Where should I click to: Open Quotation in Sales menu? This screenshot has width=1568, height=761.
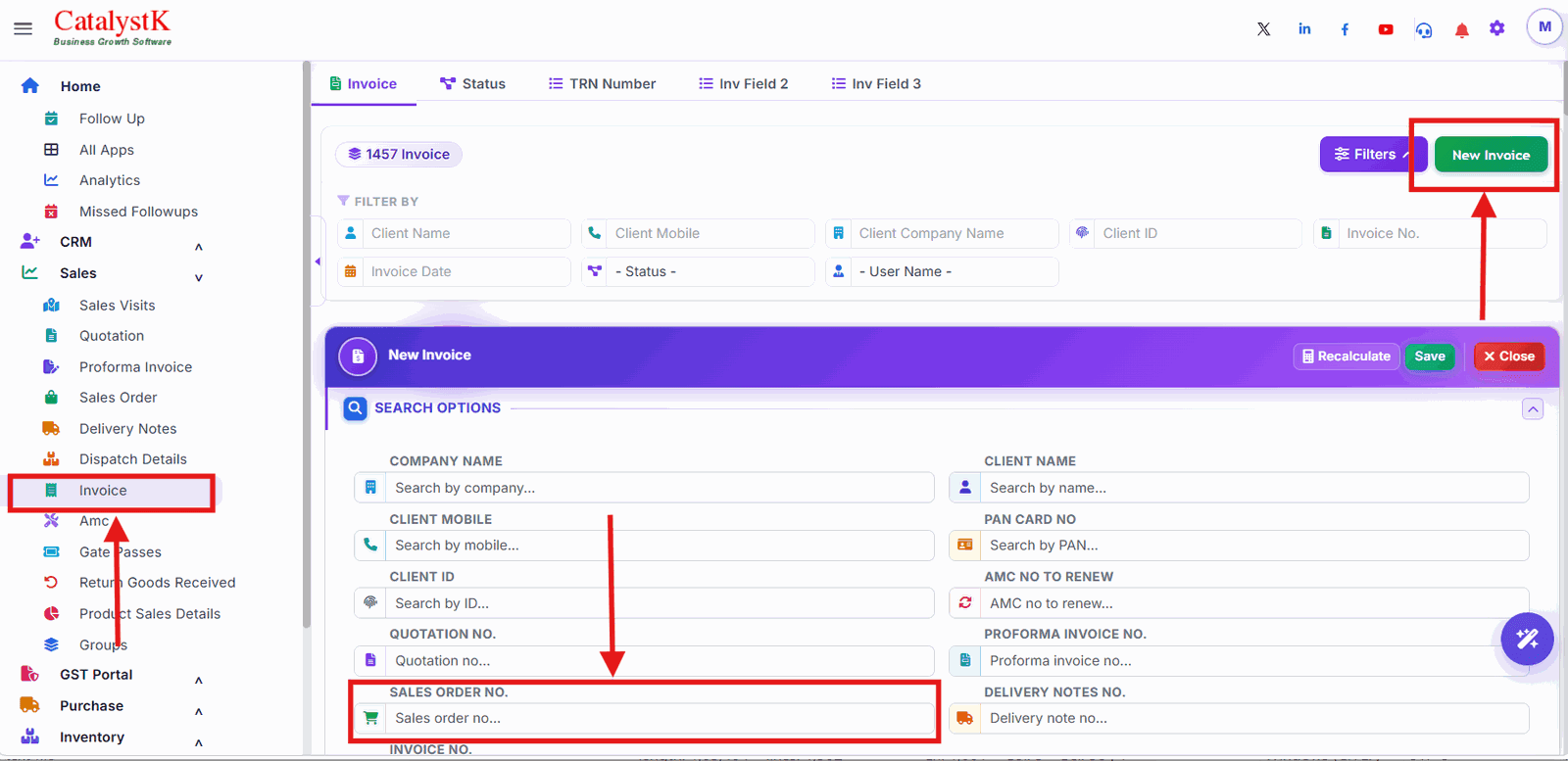click(112, 336)
